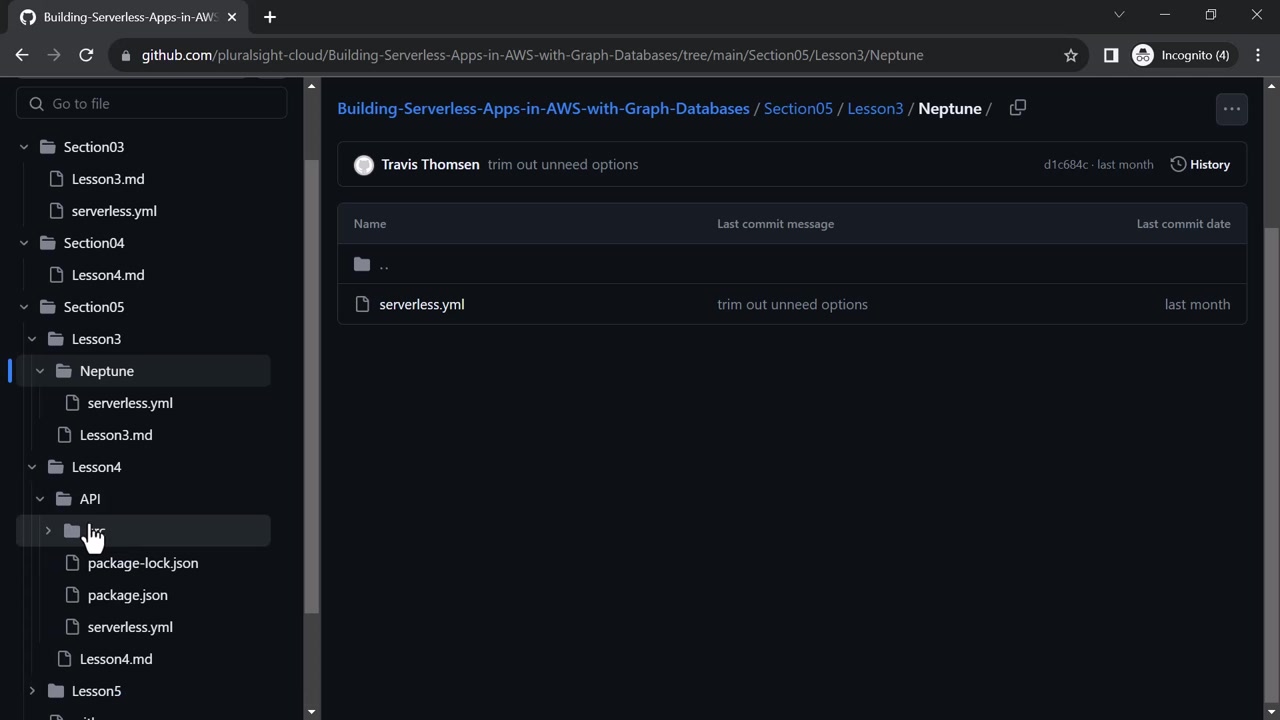The width and height of the screenshot is (1280, 720).
Task: Click the package-lock.json file icon
Action: click(x=71, y=563)
